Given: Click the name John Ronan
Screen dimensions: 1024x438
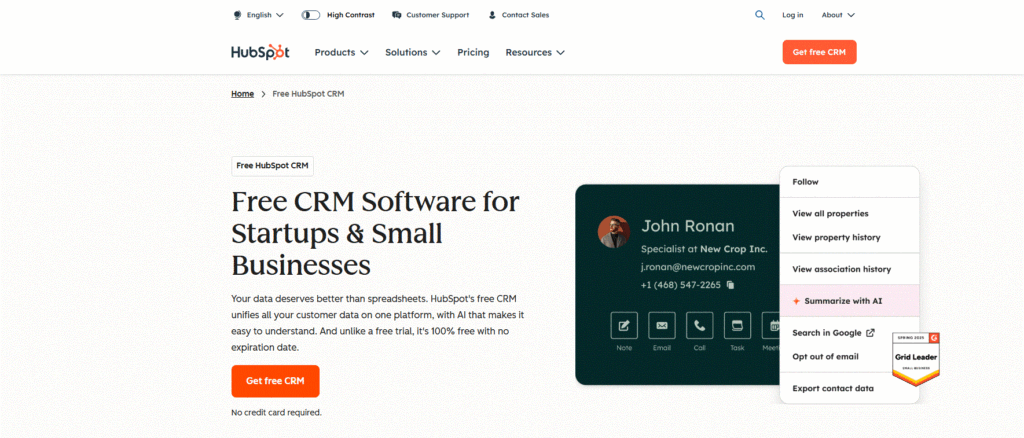Looking at the screenshot, I should 688,227.
